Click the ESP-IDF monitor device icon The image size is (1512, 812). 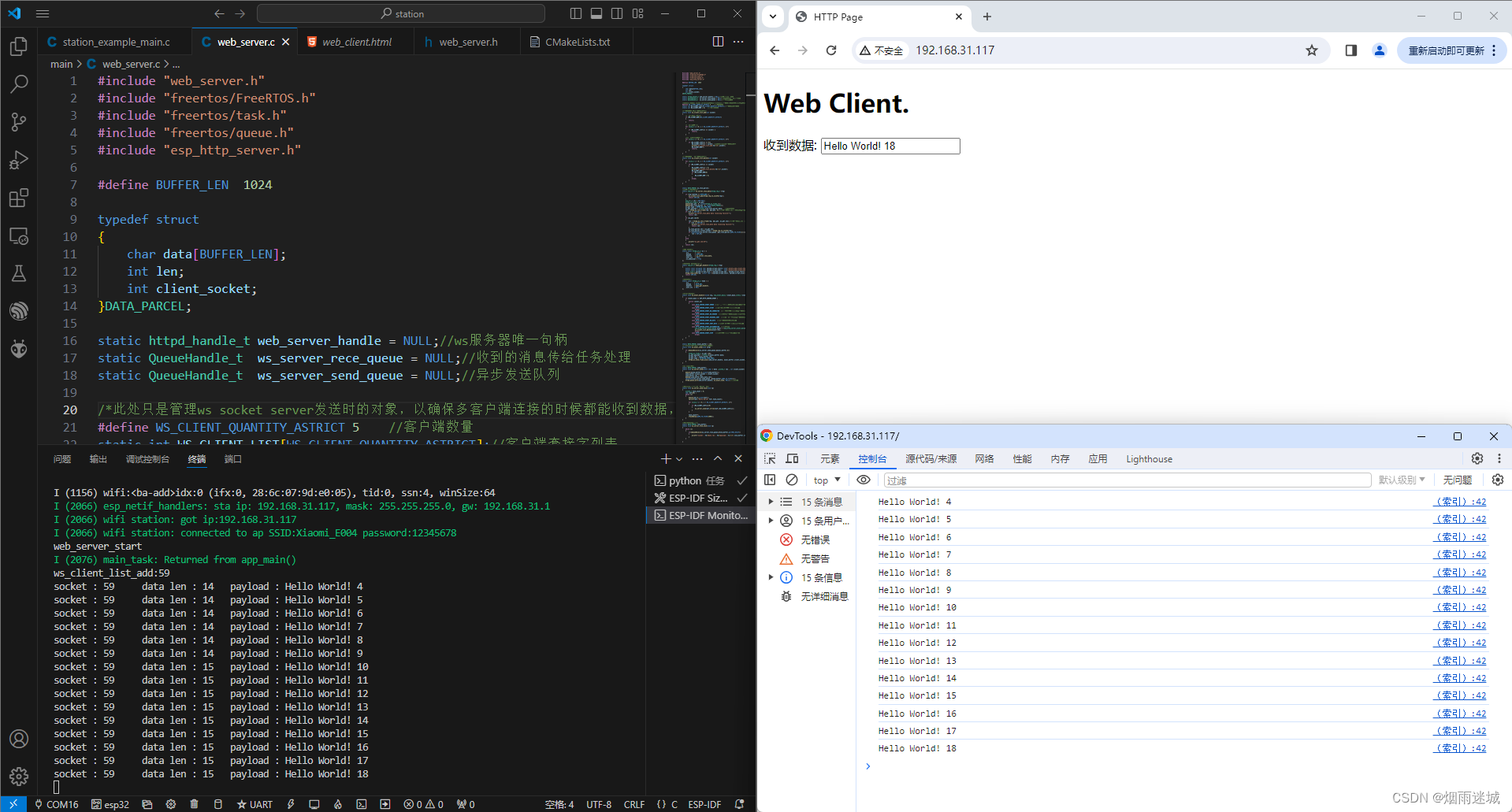click(314, 804)
